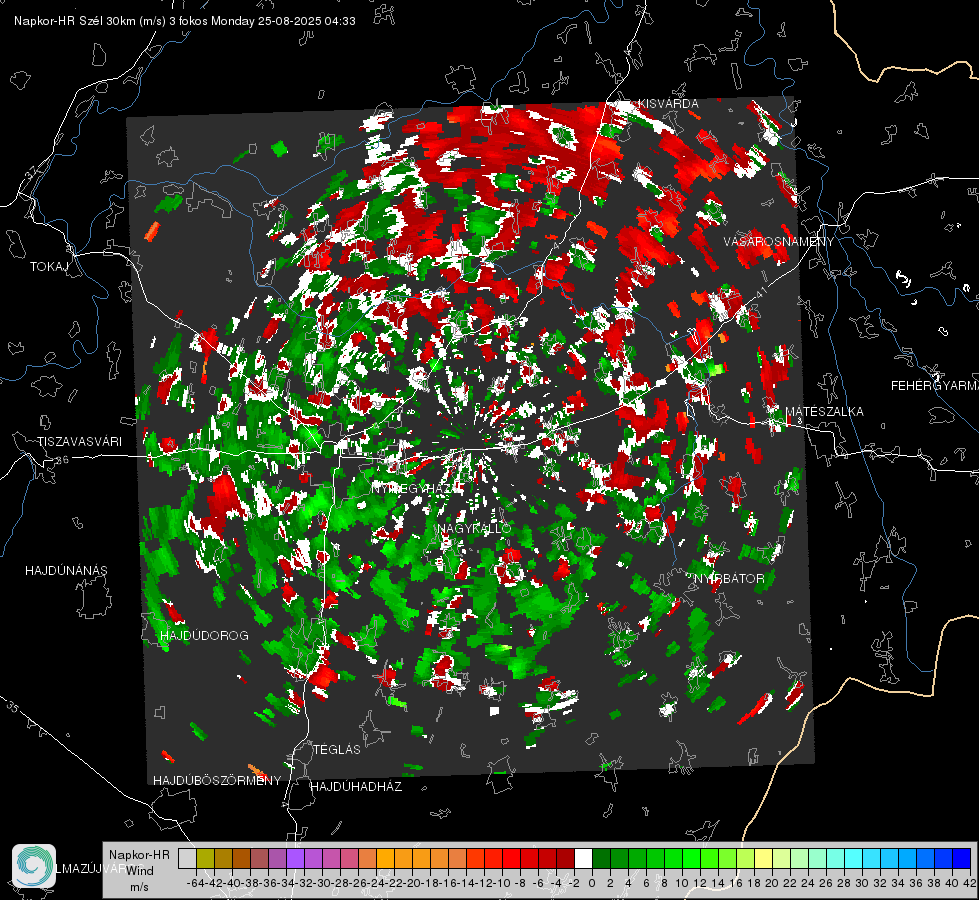Image resolution: width=979 pixels, height=900 pixels.
Task: Click the '20' legend scale value
Action: coord(772,883)
